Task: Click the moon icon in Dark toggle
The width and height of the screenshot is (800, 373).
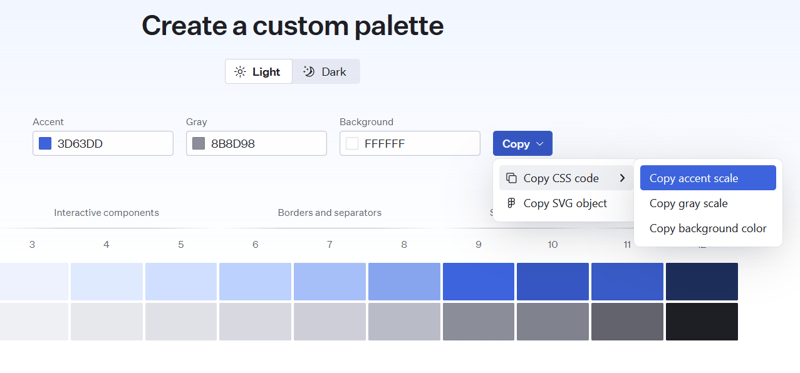Action: click(309, 71)
